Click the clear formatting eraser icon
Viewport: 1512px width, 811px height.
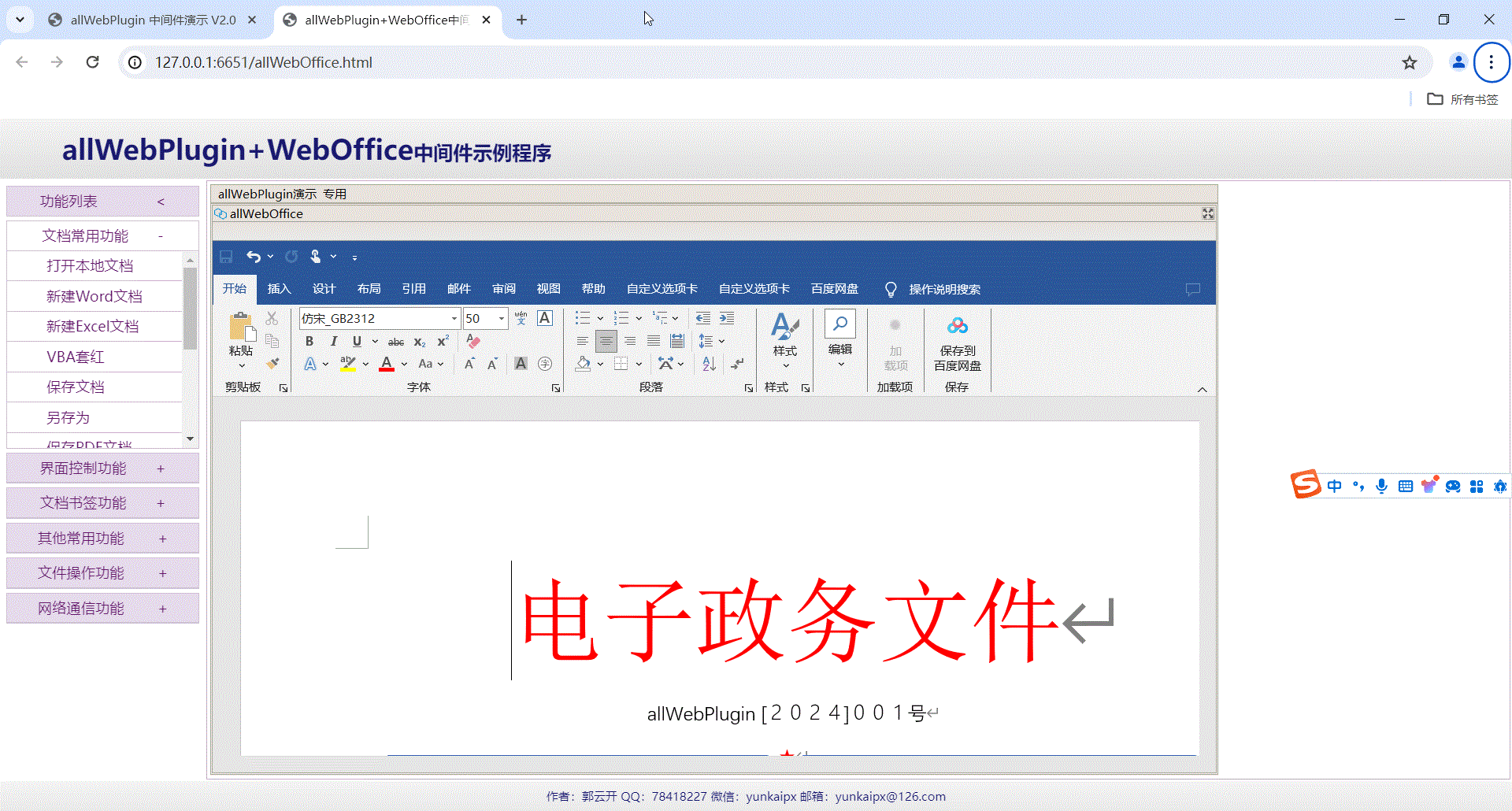[x=472, y=341]
